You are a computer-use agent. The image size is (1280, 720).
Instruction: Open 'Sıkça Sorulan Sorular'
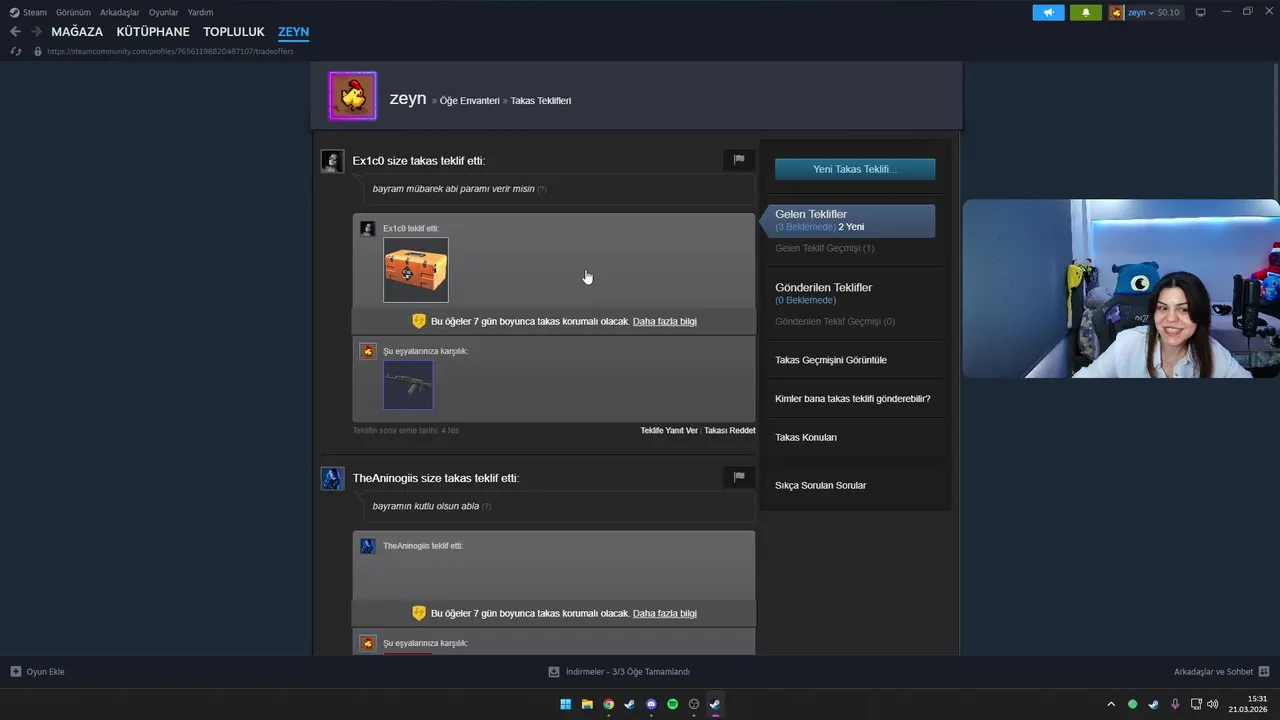[x=821, y=485]
